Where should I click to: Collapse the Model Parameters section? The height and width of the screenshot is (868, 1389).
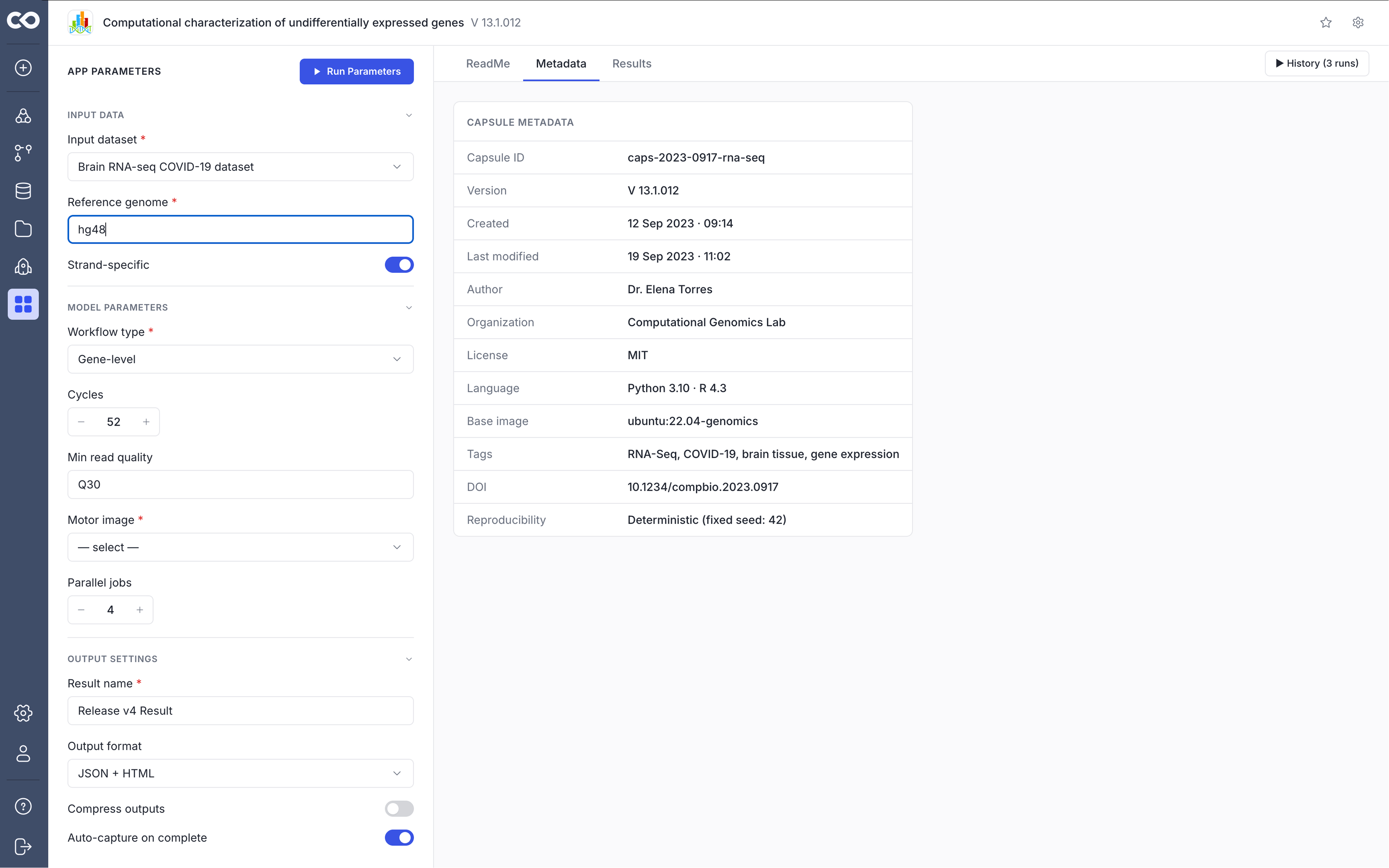(409, 307)
